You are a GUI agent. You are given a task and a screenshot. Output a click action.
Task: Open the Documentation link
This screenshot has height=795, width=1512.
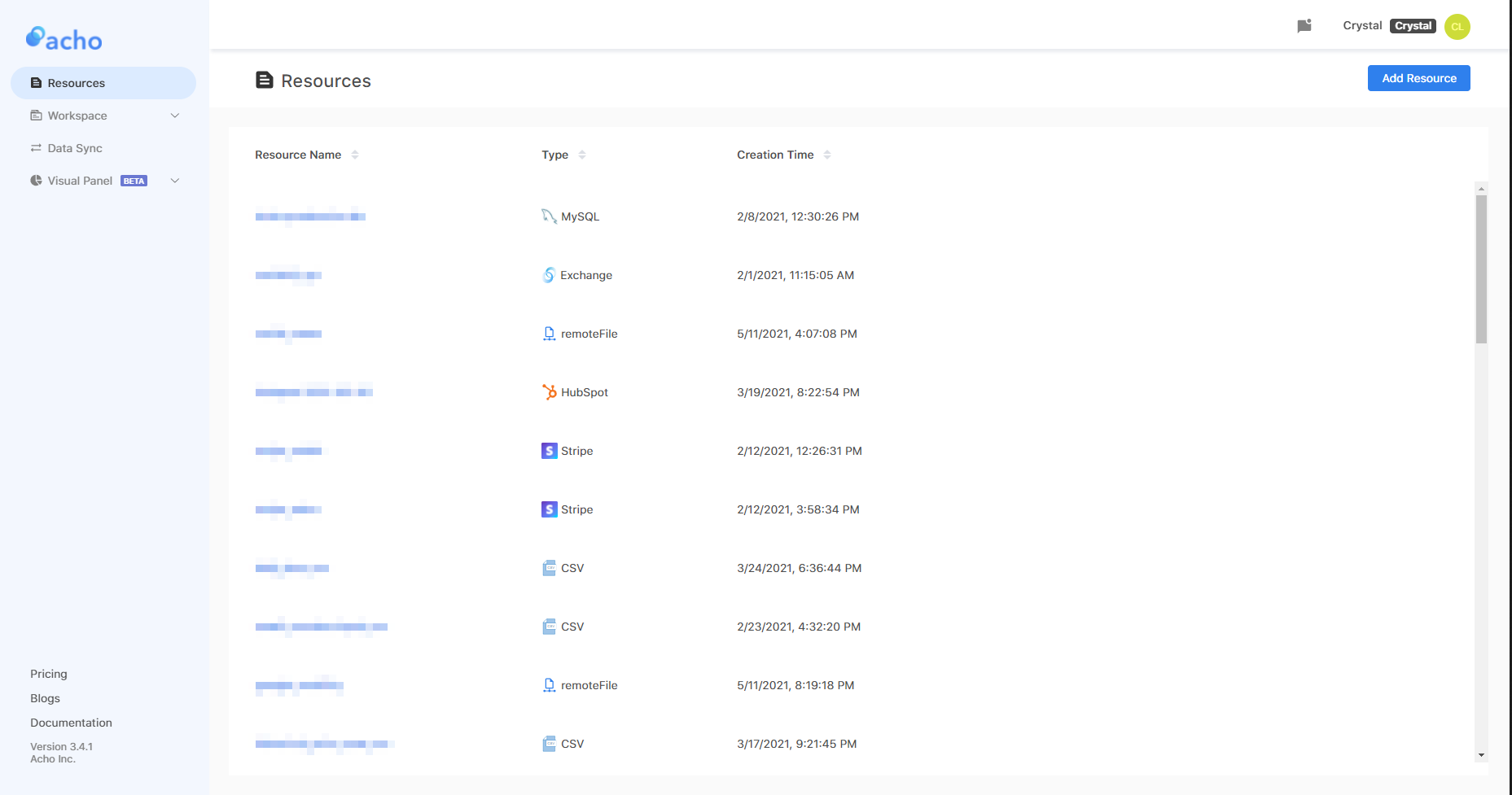pyautogui.click(x=71, y=722)
